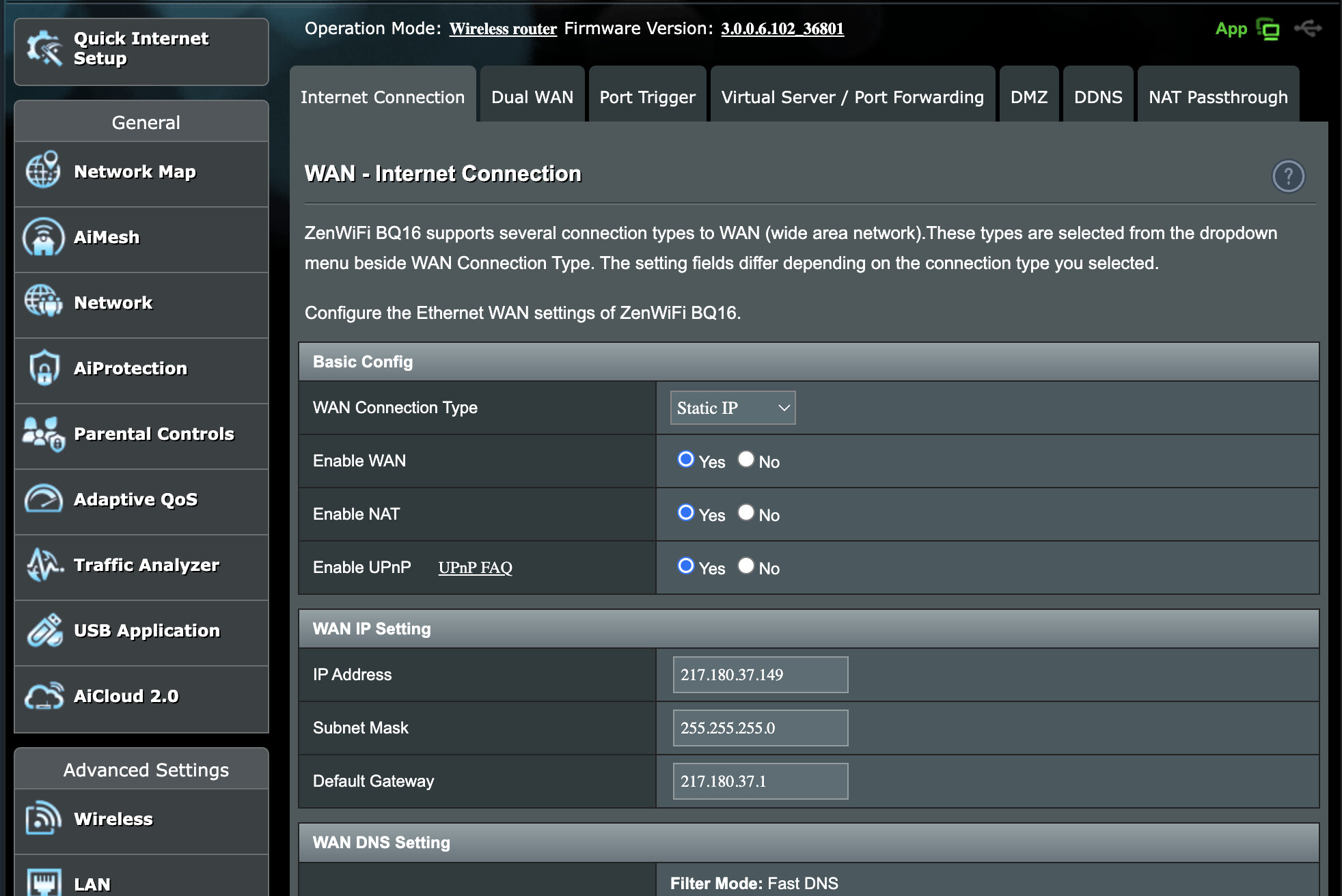This screenshot has height=896, width=1342.
Task: Switch to the Internet Connection tab
Action: point(383,95)
